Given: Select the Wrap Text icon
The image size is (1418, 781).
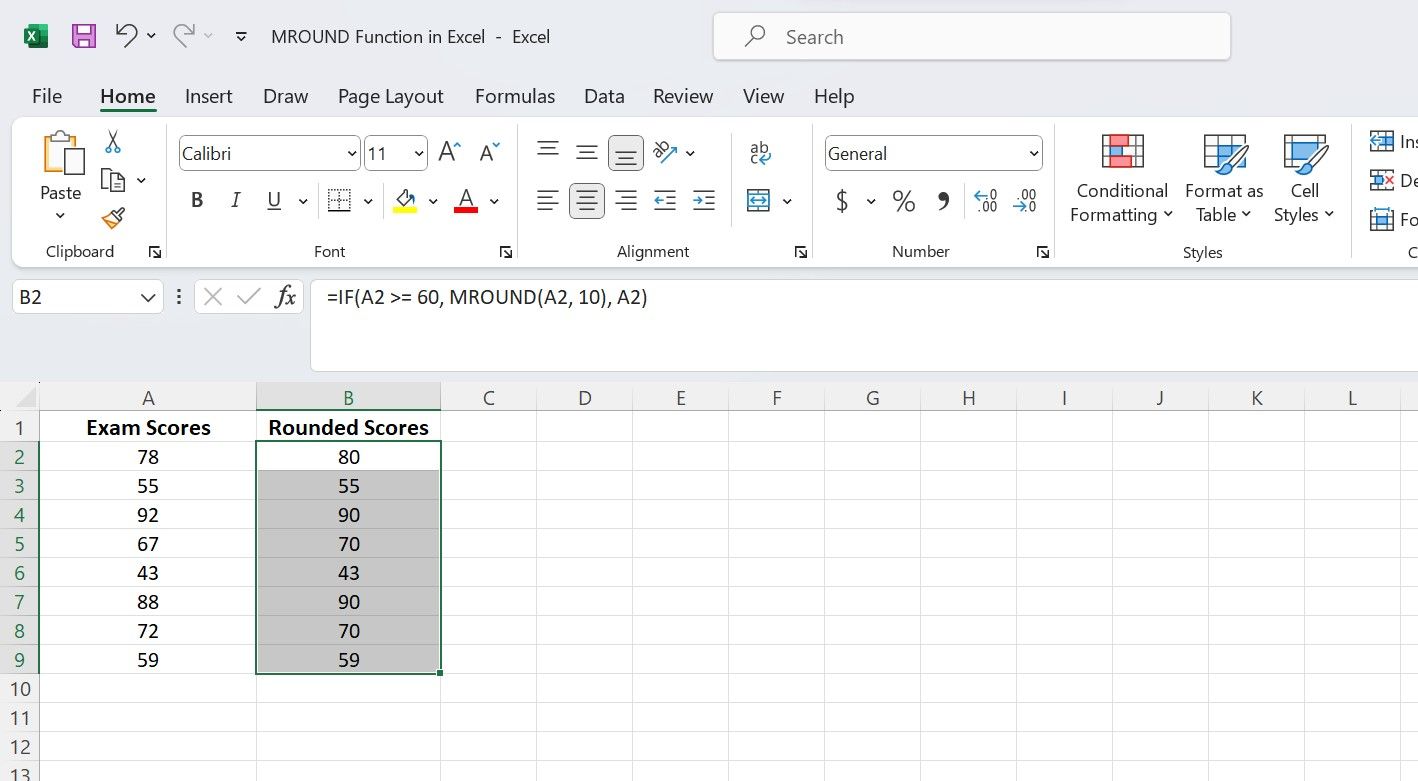Looking at the screenshot, I should [760, 152].
